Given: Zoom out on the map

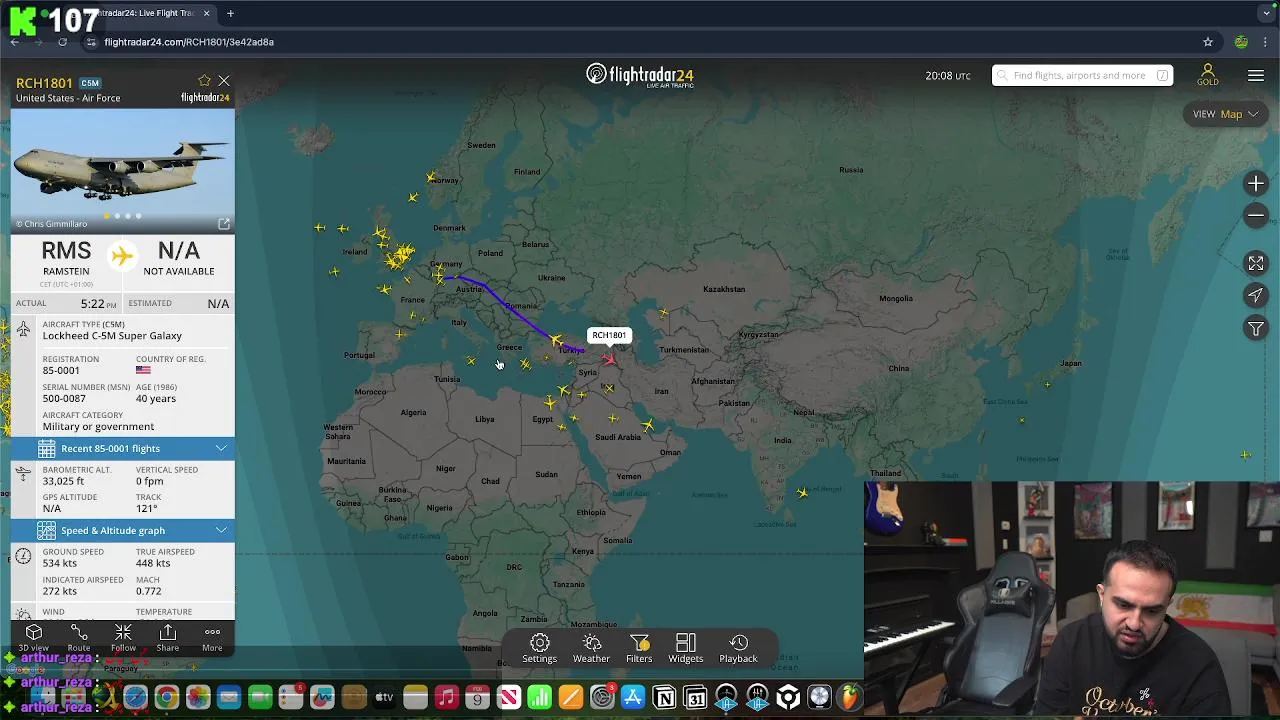Looking at the screenshot, I should pos(1256,215).
